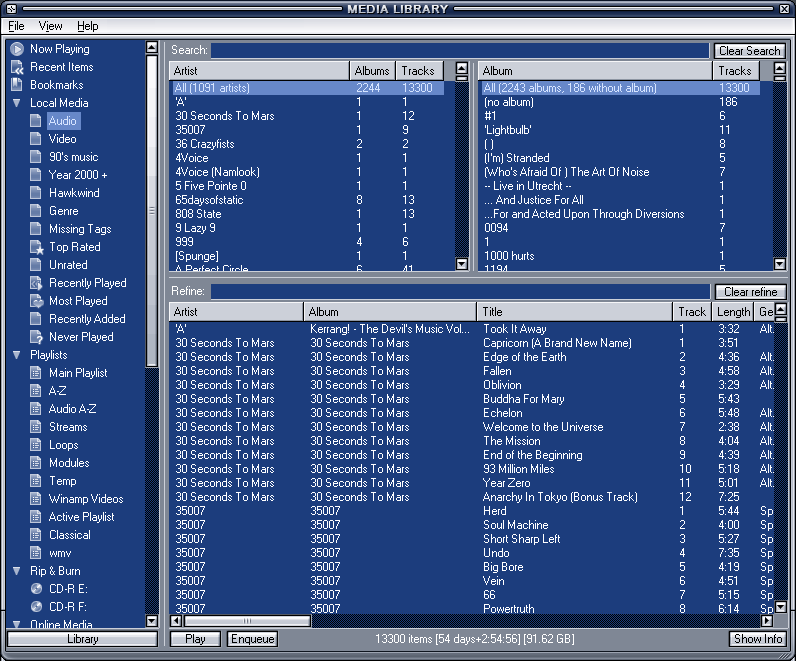Click the Streams playlist icon

pos(36,427)
